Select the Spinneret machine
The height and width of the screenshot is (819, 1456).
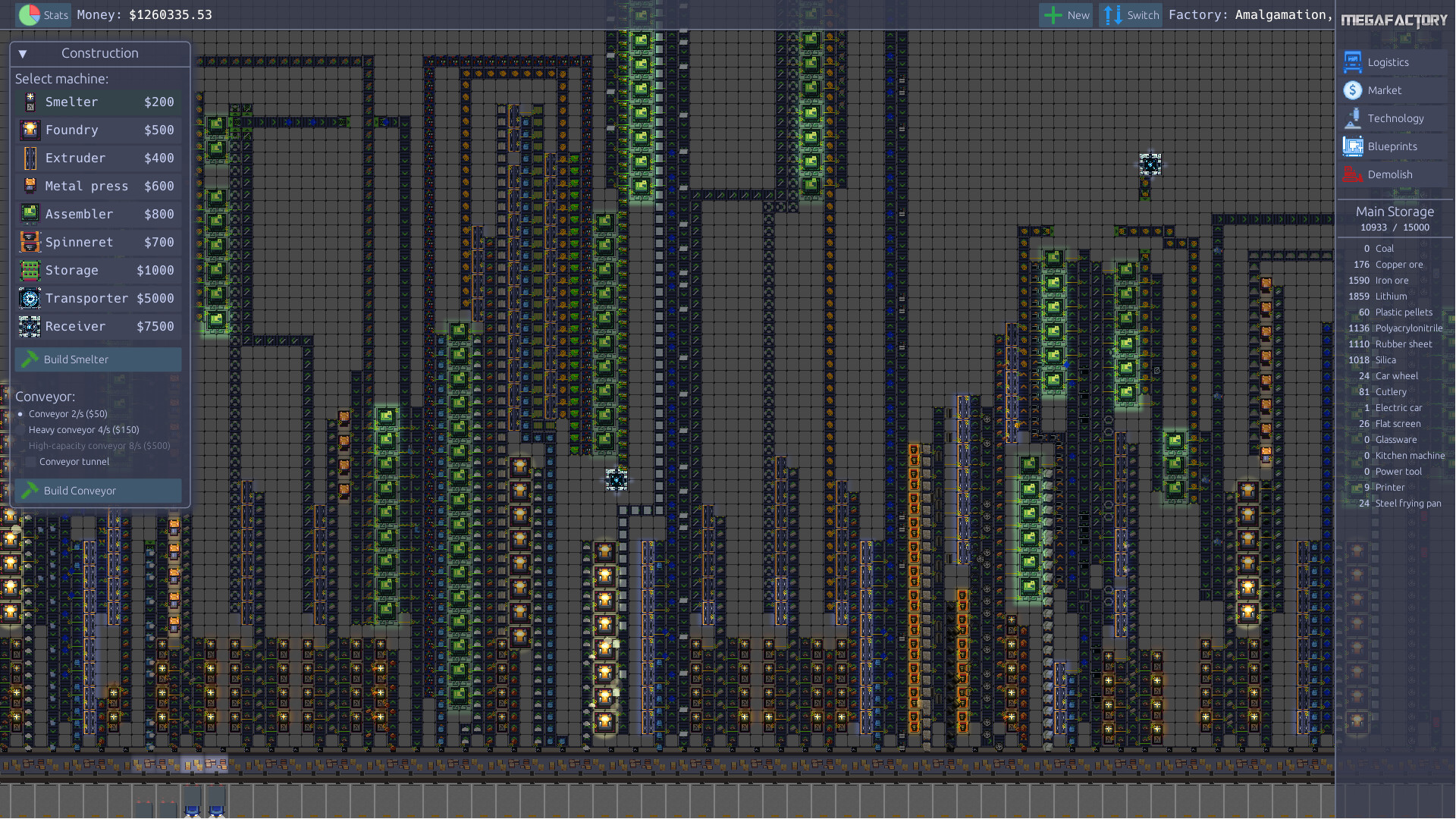click(x=99, y=242)
